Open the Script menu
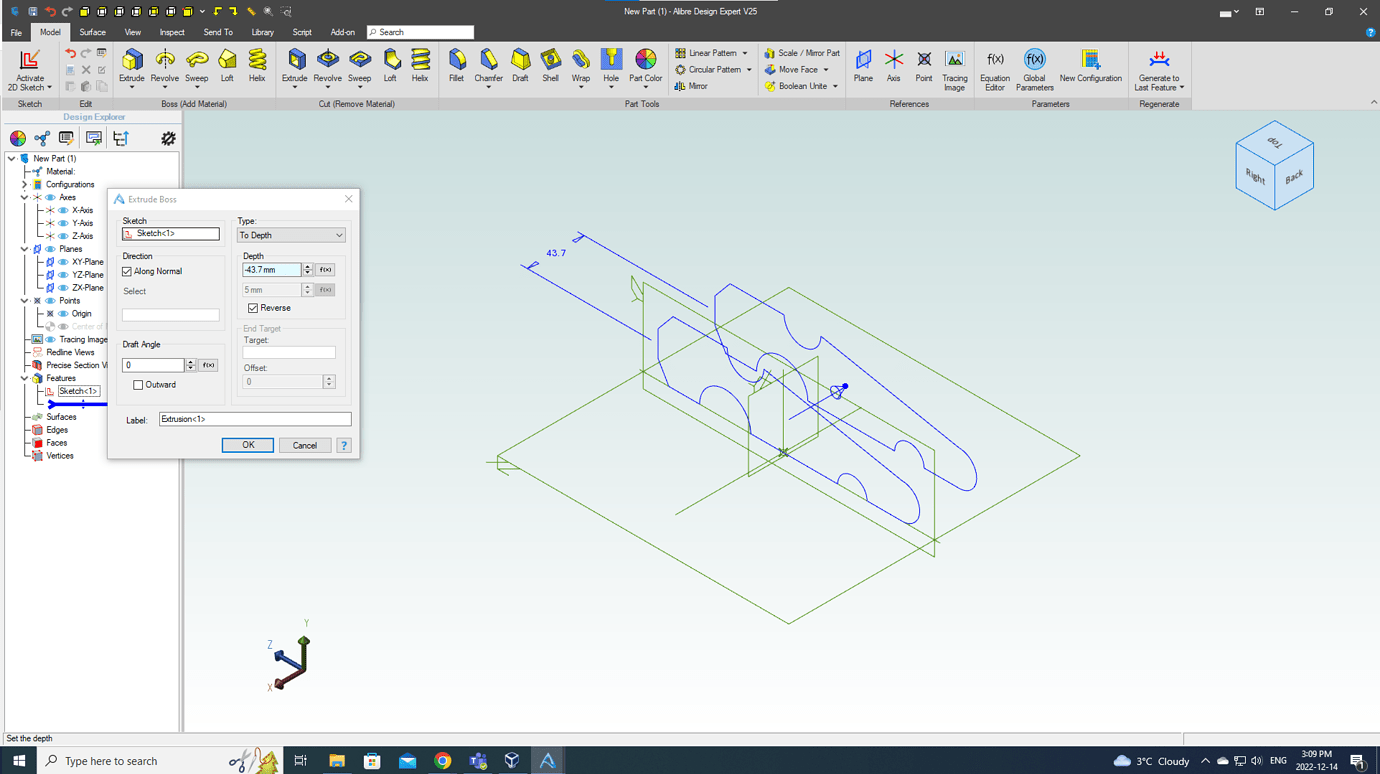The image size is (1380, 774). pos(302,31)
